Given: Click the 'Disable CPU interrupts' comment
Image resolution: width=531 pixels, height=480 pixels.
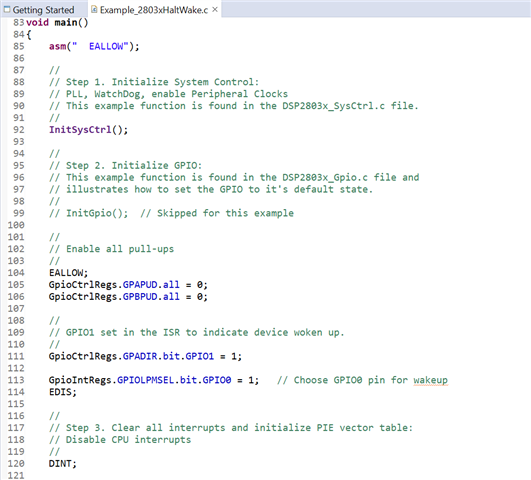Looking at the screenshot, I should click(x=120, y=440).
